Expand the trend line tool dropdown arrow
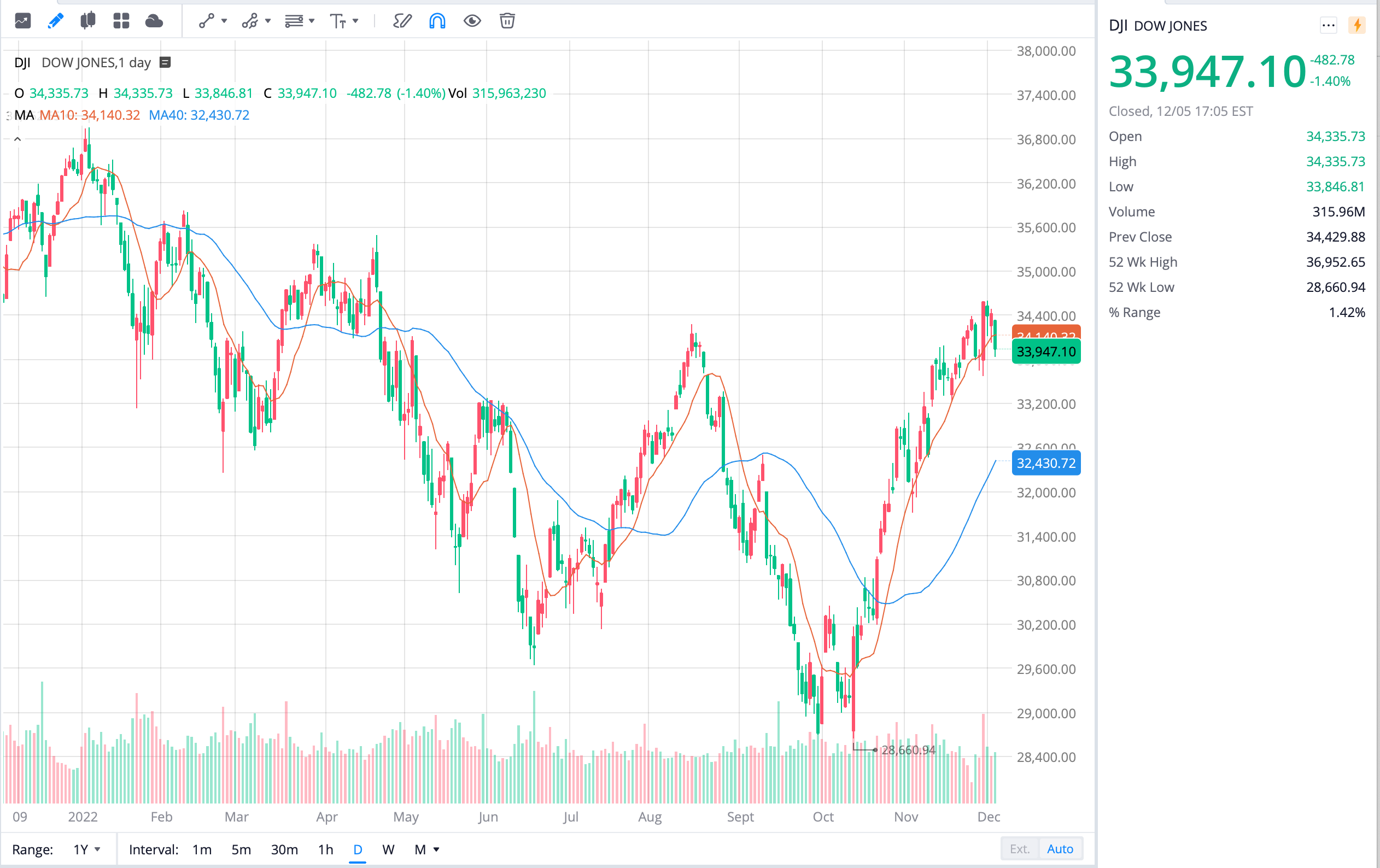Viewport: 1380px width, 868px height. pos(224,21)
